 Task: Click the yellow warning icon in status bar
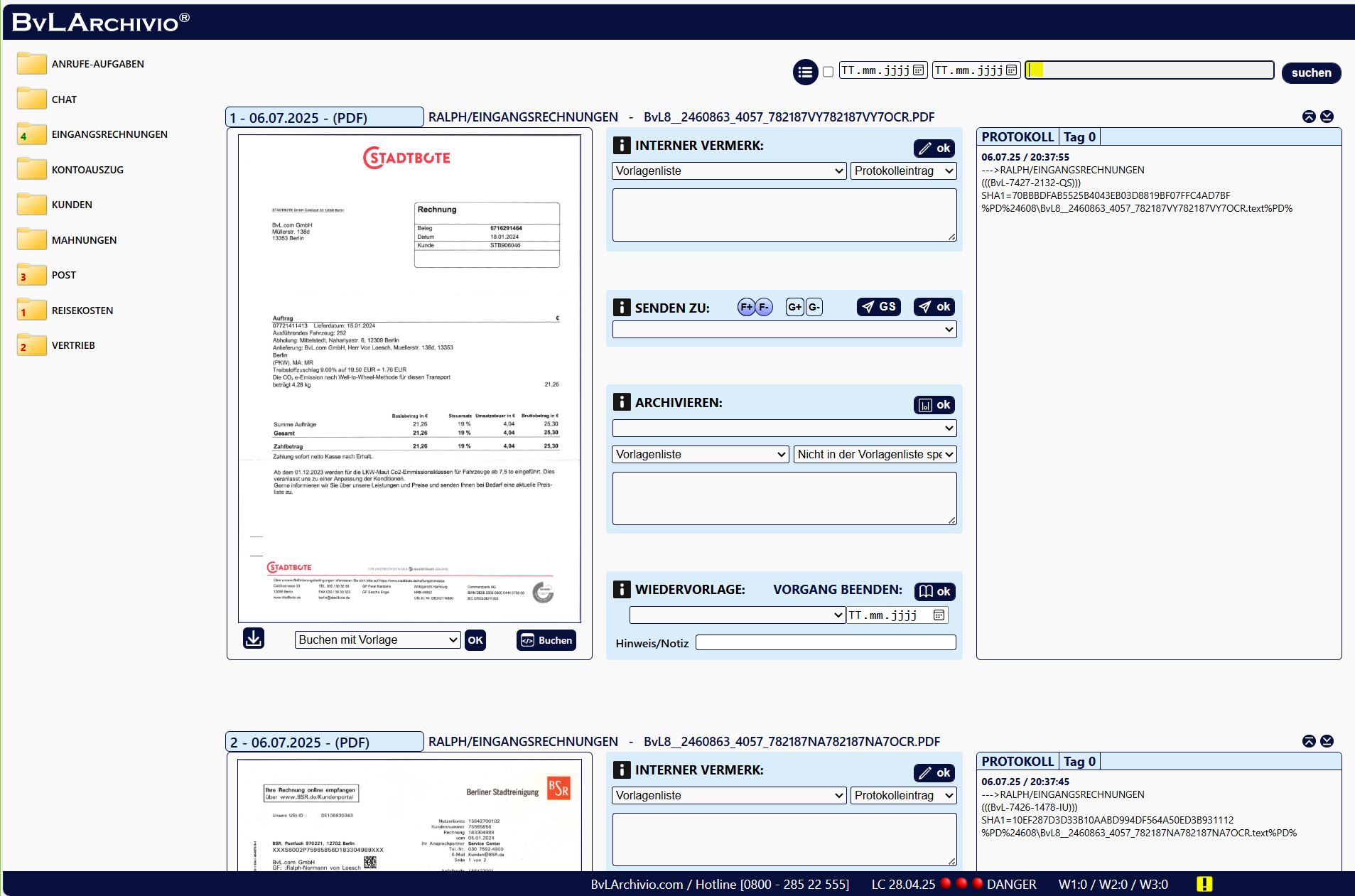coord(1204,884)
